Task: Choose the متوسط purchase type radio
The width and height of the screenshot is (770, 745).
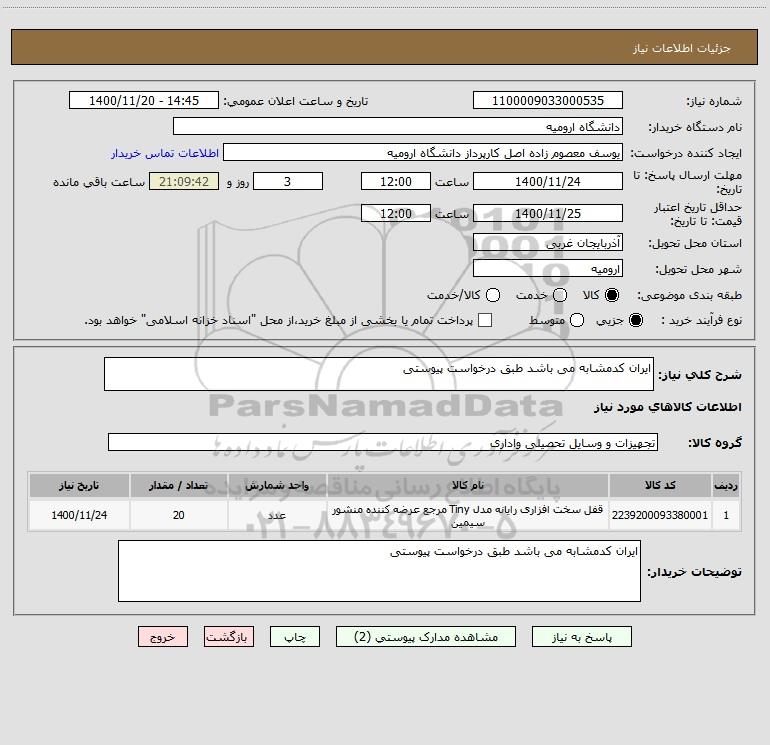Action: (x=577, y=320)
